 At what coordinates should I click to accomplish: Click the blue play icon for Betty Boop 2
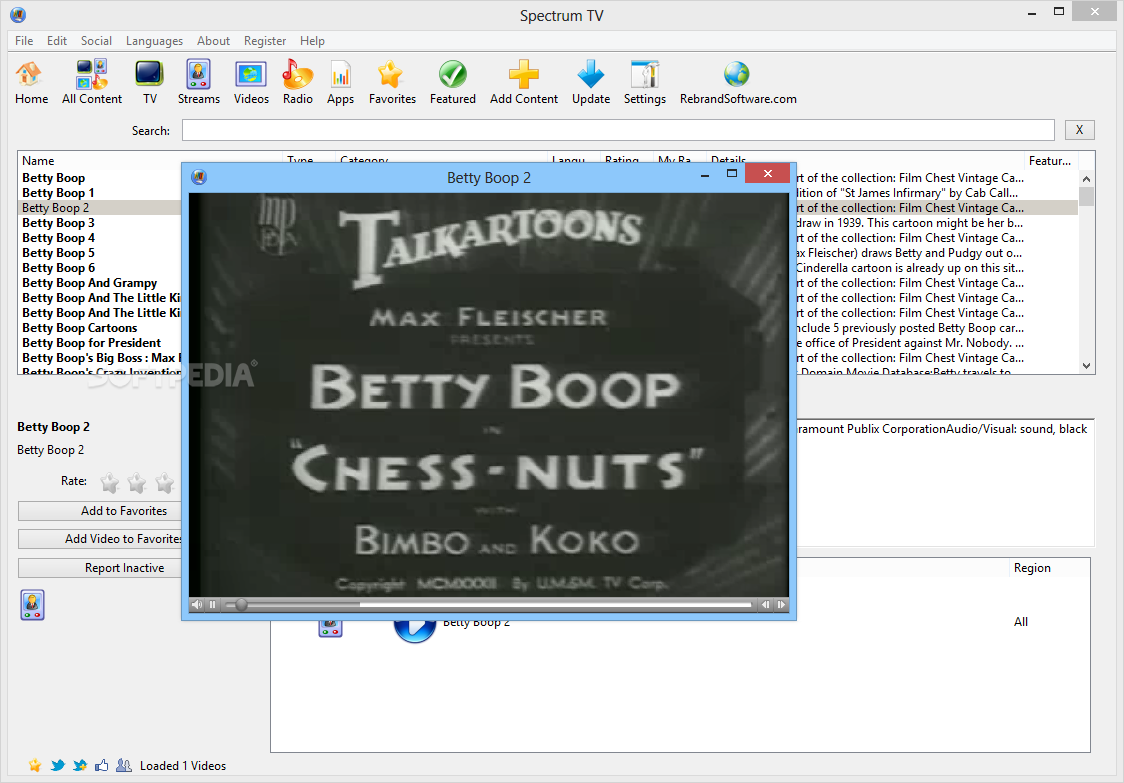414,631
